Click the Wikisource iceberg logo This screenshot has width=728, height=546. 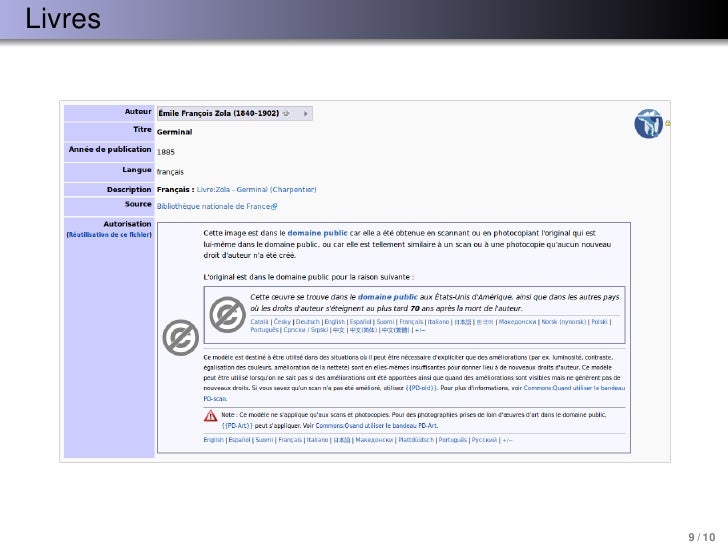pos(649,124)
